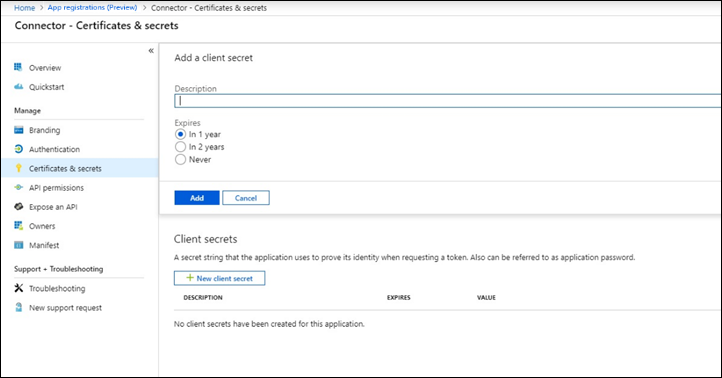Open the Overview menu item
This screenshot has height=378, width=722.
click(x=45, y=68)
